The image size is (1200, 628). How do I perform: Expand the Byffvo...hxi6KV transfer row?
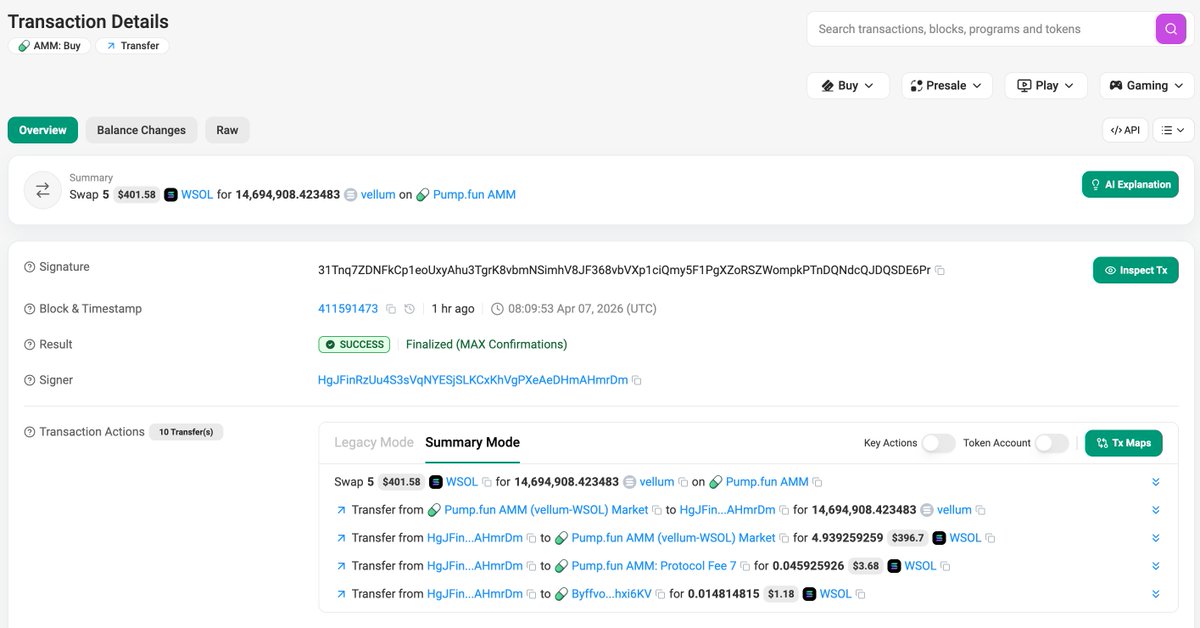(1155, 594)
